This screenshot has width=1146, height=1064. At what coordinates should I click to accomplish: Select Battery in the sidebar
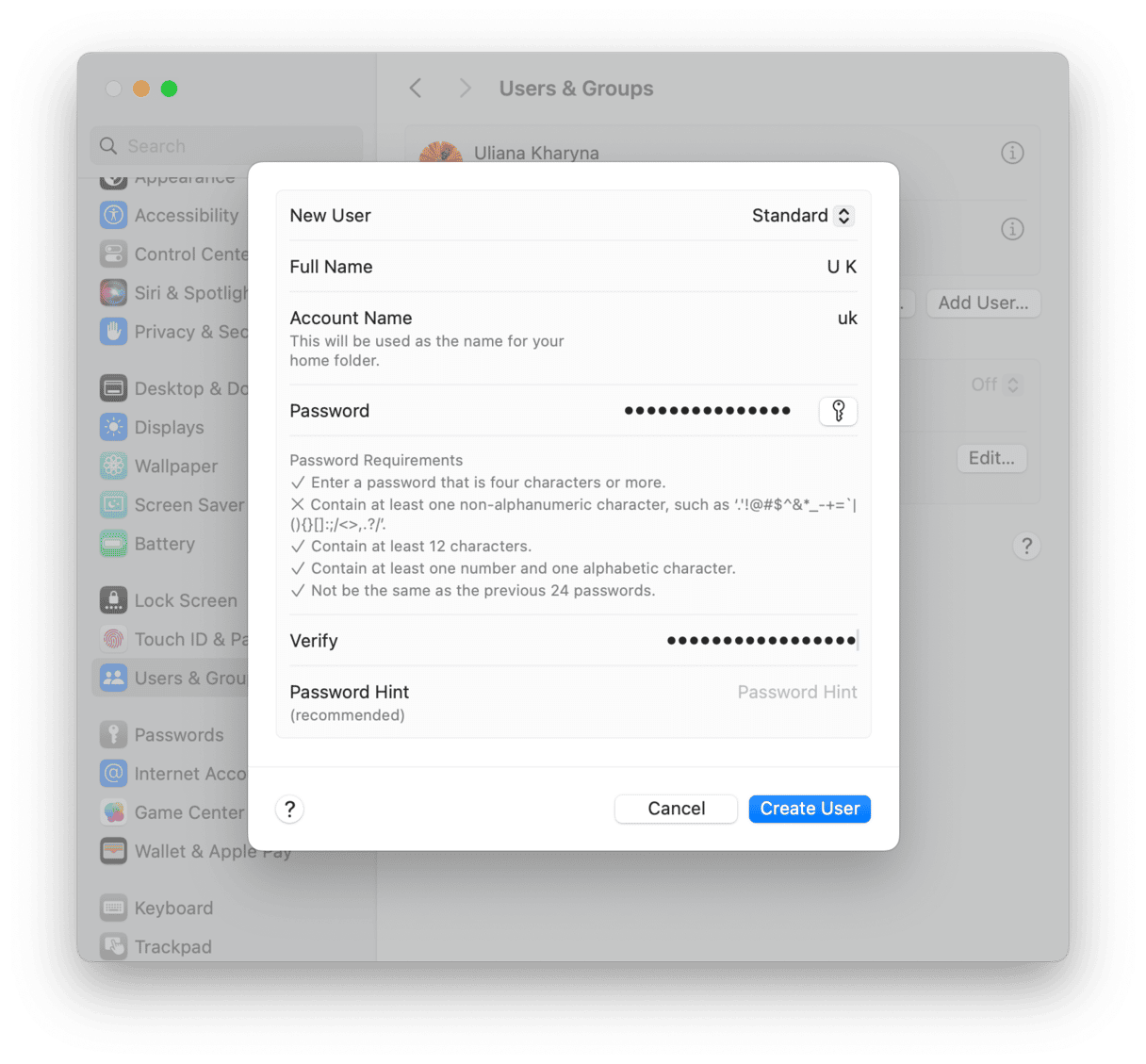(x=165, y=543)
